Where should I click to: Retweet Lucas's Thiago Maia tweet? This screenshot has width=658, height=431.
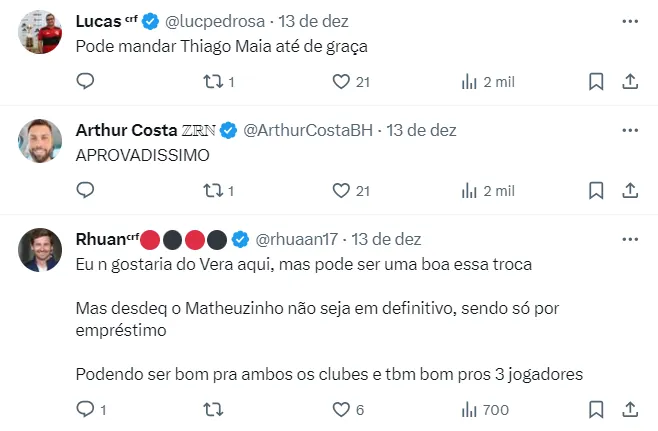tap(212, 81)
